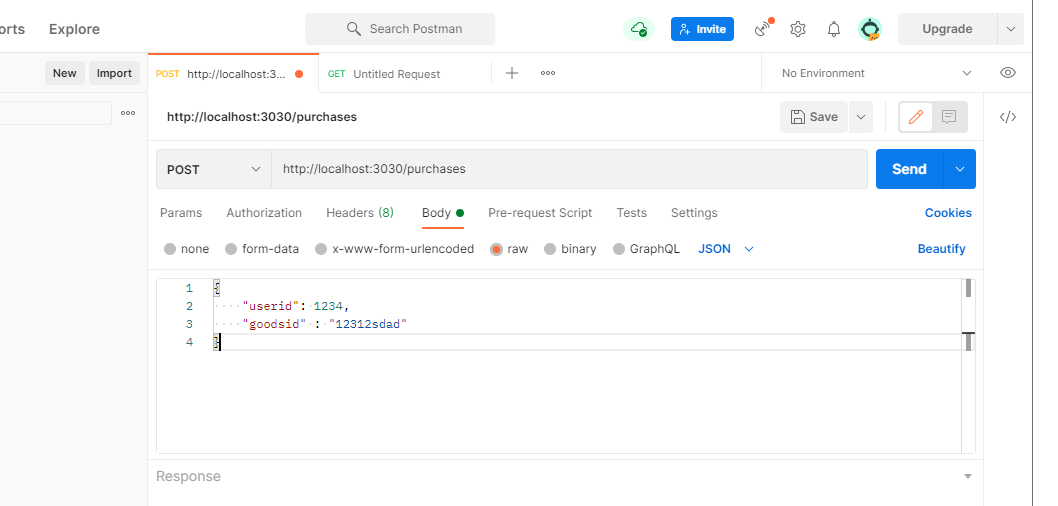Open the satellite capture requests icon
The width and height of the screenshot is (1058, 506).
(764, 28)
